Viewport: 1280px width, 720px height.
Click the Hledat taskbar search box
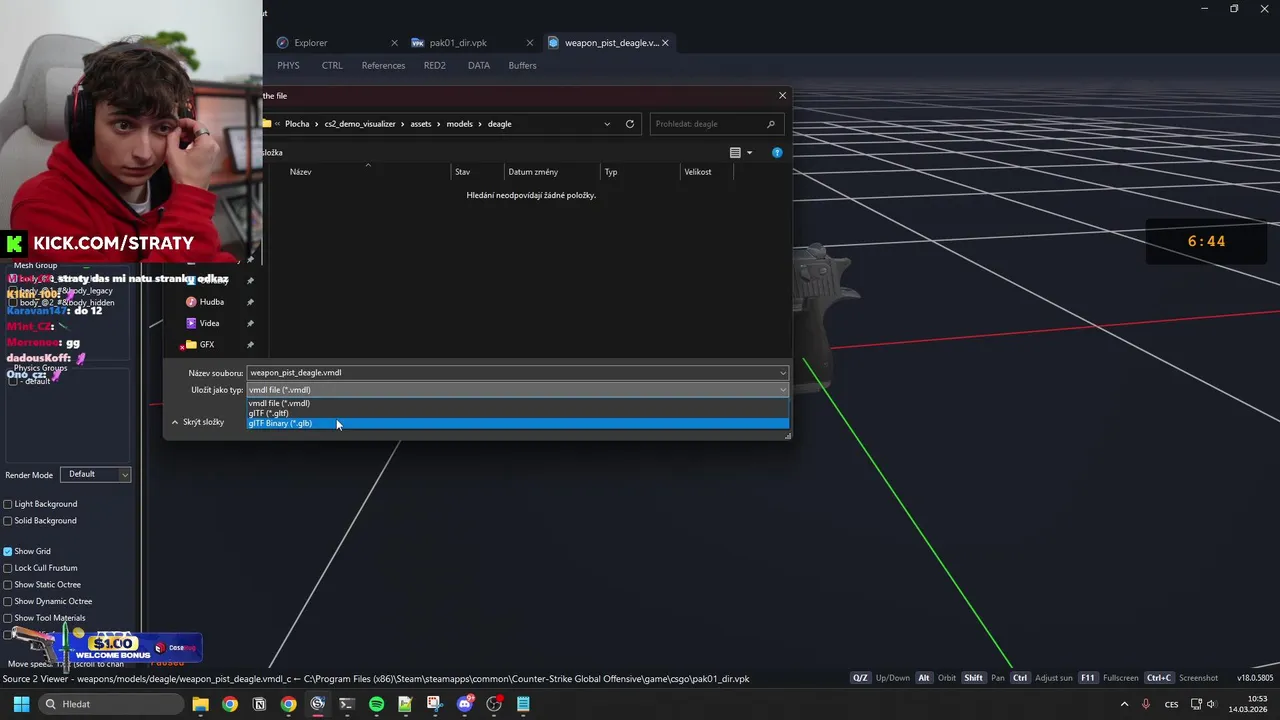110,704
